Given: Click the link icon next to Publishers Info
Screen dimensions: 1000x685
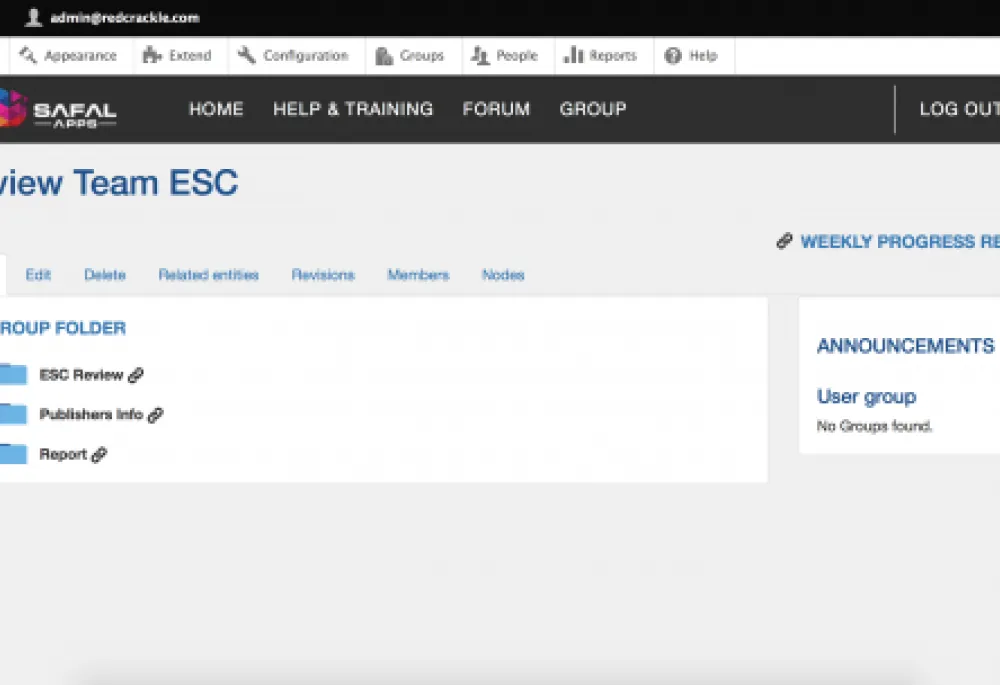Looking at the screenshot, I should [155, 415].
